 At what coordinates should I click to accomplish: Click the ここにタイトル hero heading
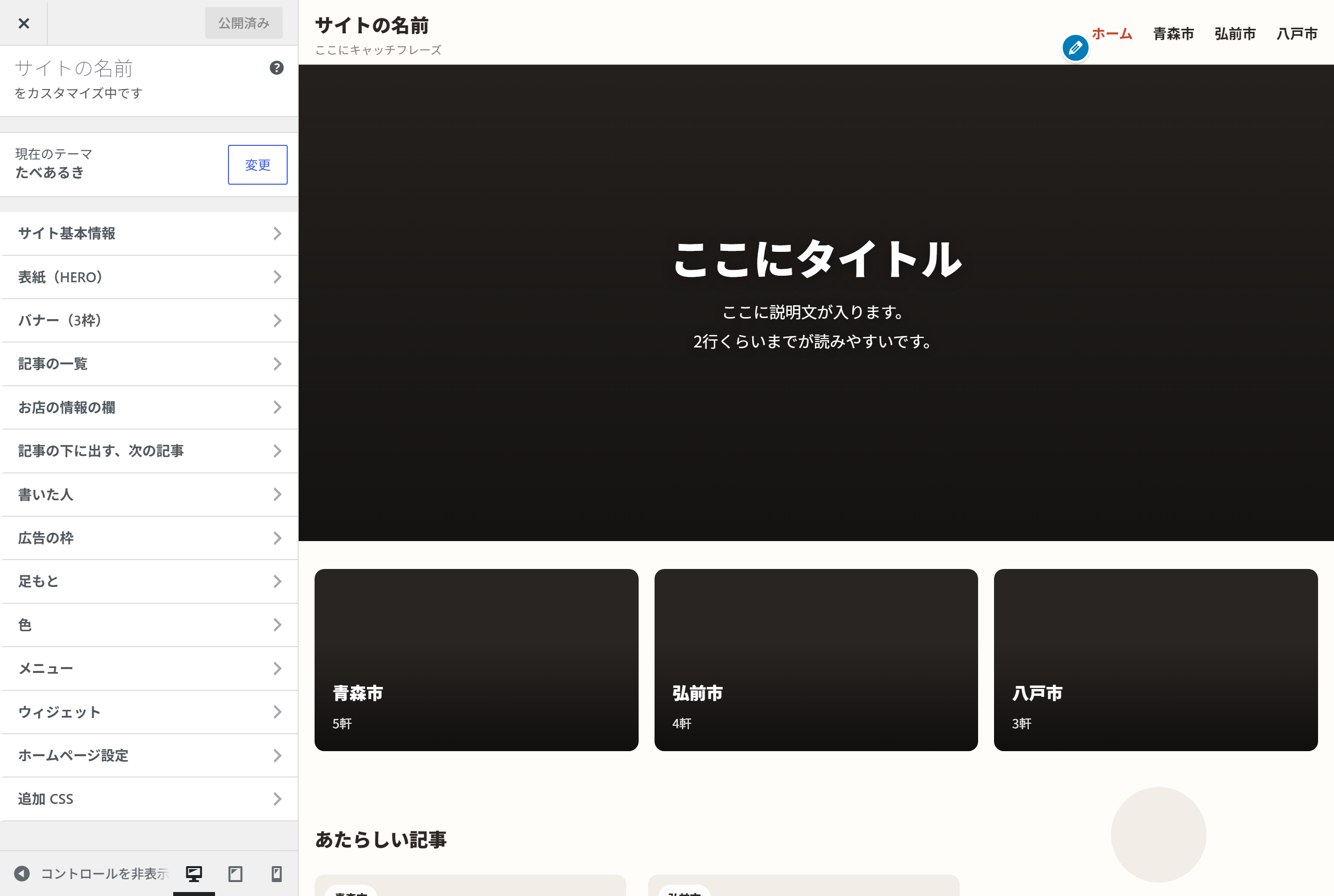click(x=816, y=259)
